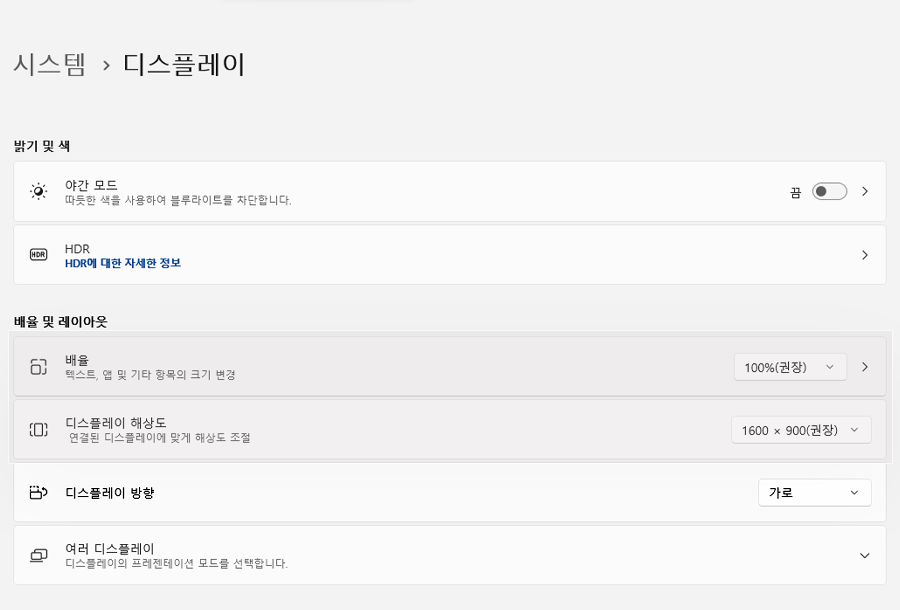Expand the 여러 디스플레이 section

click(x=866, y=555)
